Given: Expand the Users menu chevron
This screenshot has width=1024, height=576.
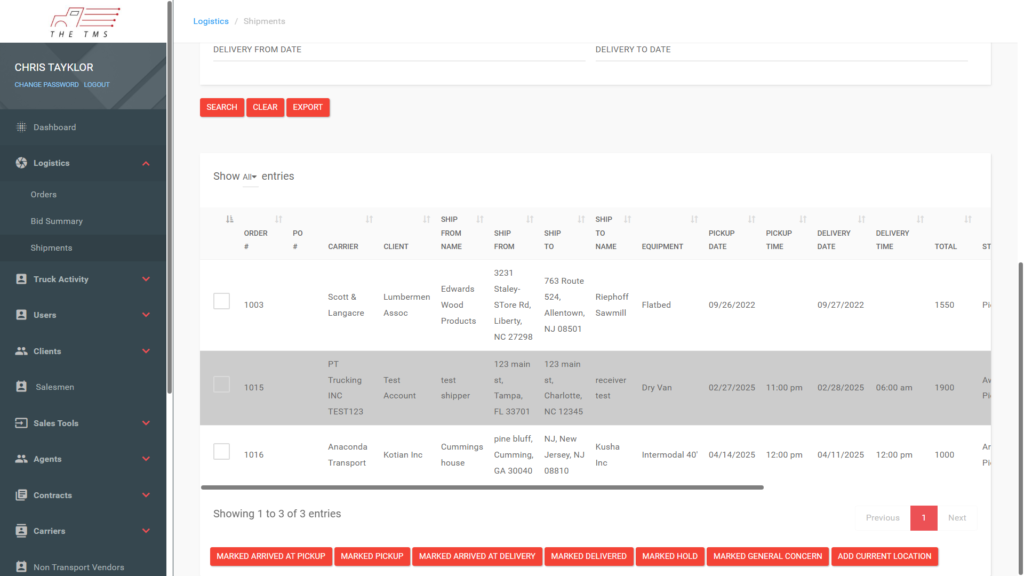Looking at the screenshot, I should (x=146, y=315).
